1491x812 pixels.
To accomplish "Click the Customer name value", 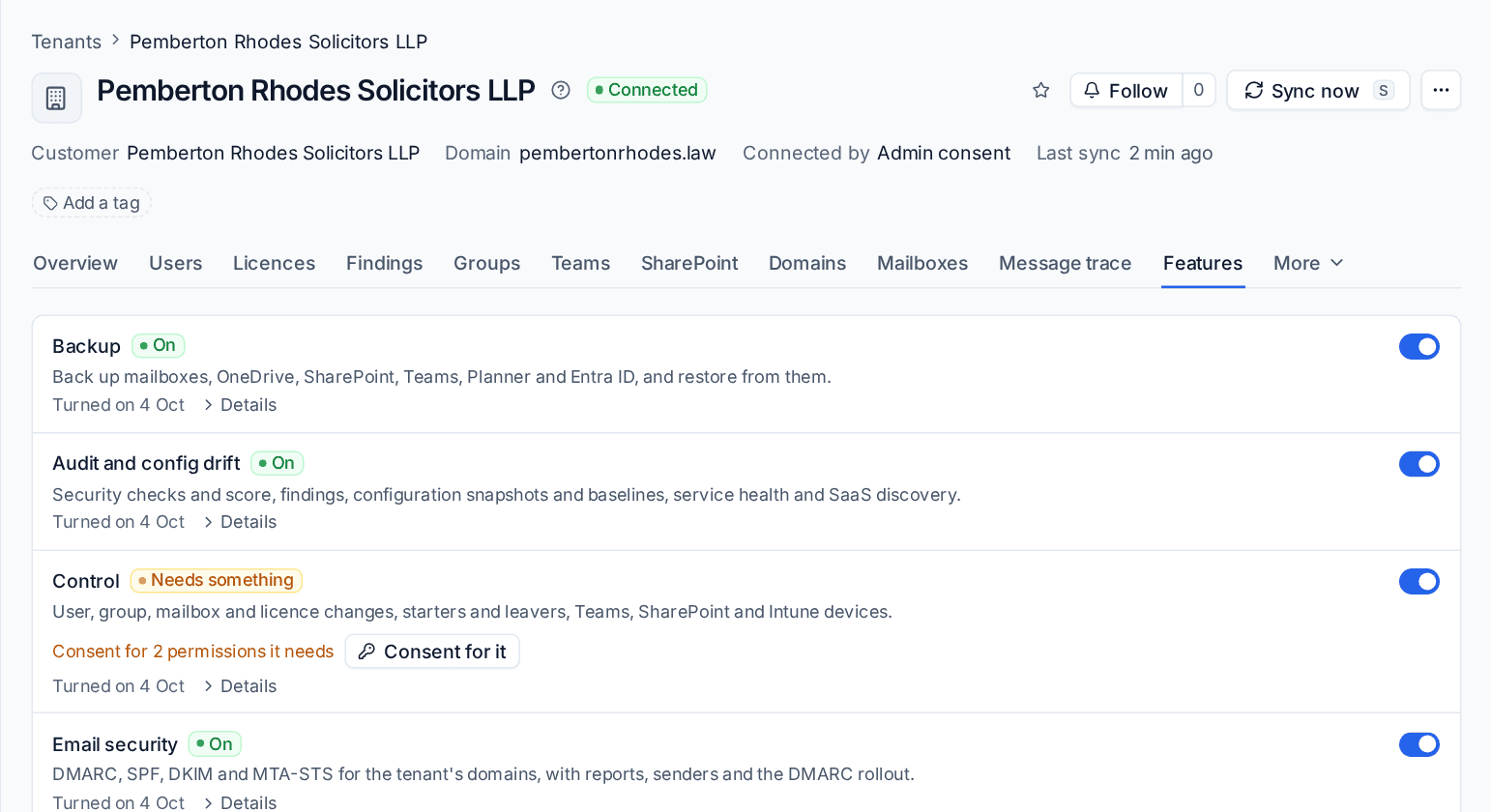I will 273,153.
